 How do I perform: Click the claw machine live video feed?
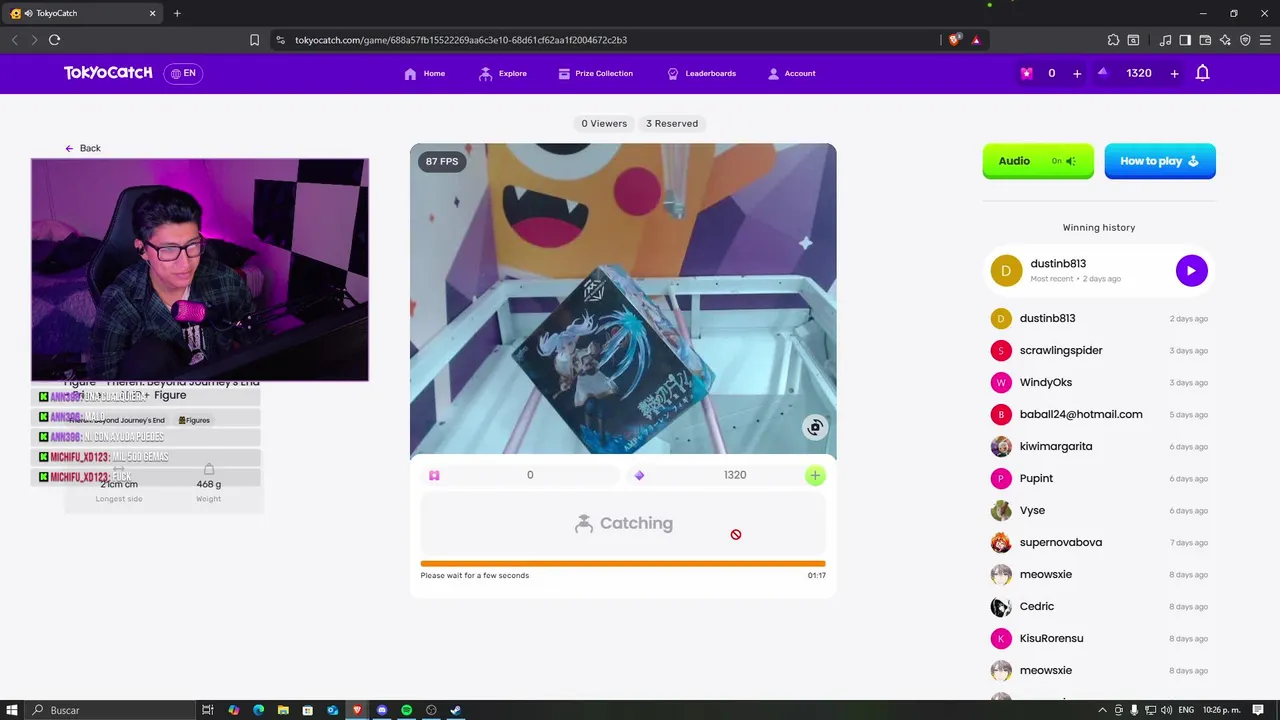[623, 299]
